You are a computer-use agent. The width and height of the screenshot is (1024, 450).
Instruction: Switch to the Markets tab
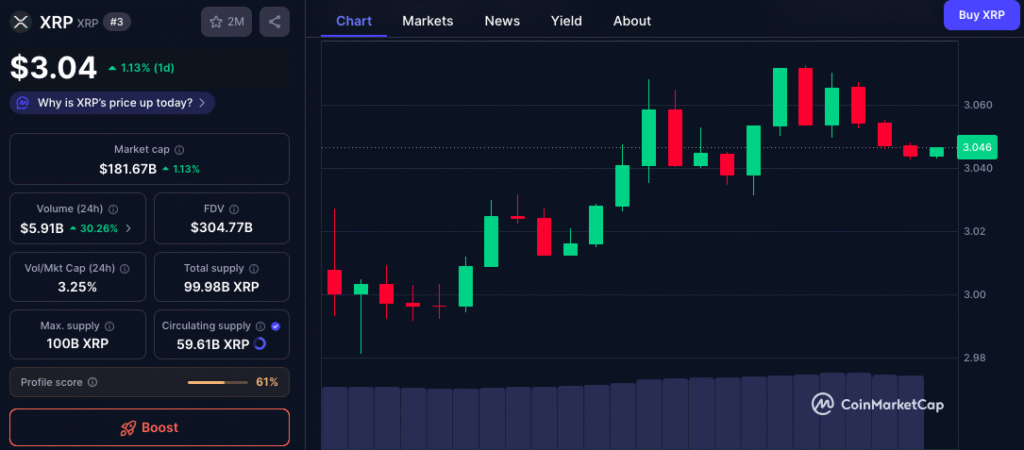[427, 21]
